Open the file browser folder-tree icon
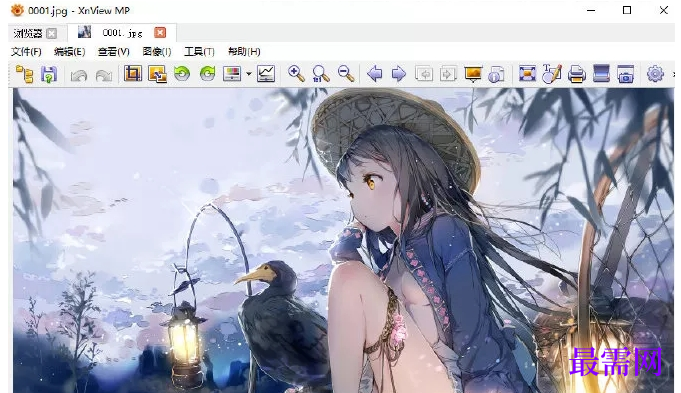 coord(24,74)
